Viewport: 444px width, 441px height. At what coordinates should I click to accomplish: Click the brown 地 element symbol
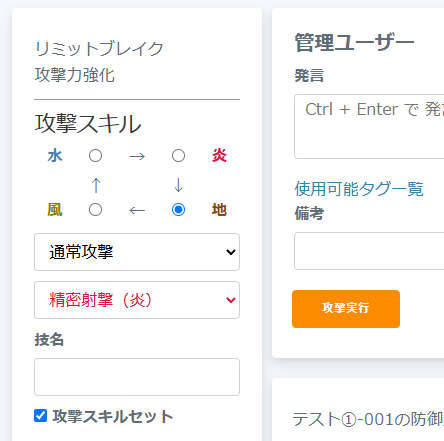tap(219, 210)
